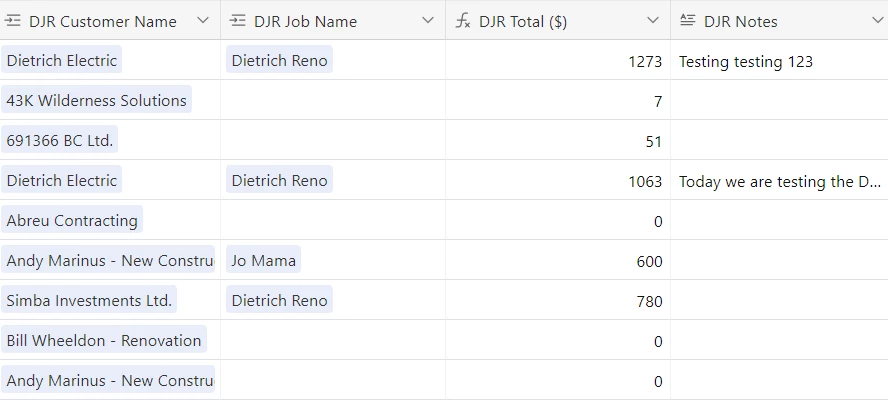Open the DJR Job Name column dropdown arrow
Screen dimensions: 888x400
point(428,21)
